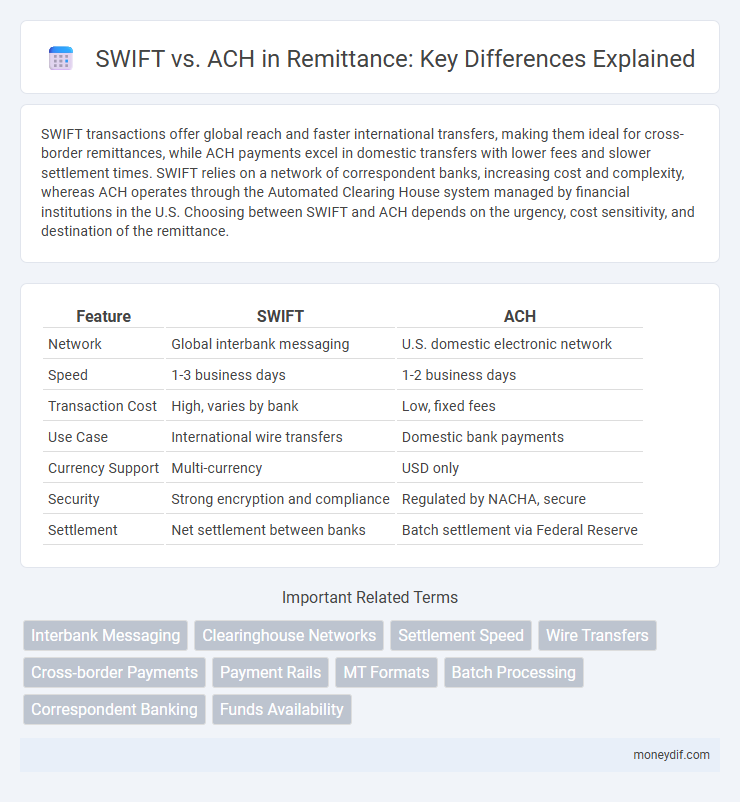Click the cell 'Net settlement between banks'
This screenshot has height=802, width=740.
pyautogui.click(x=268, y=530)
